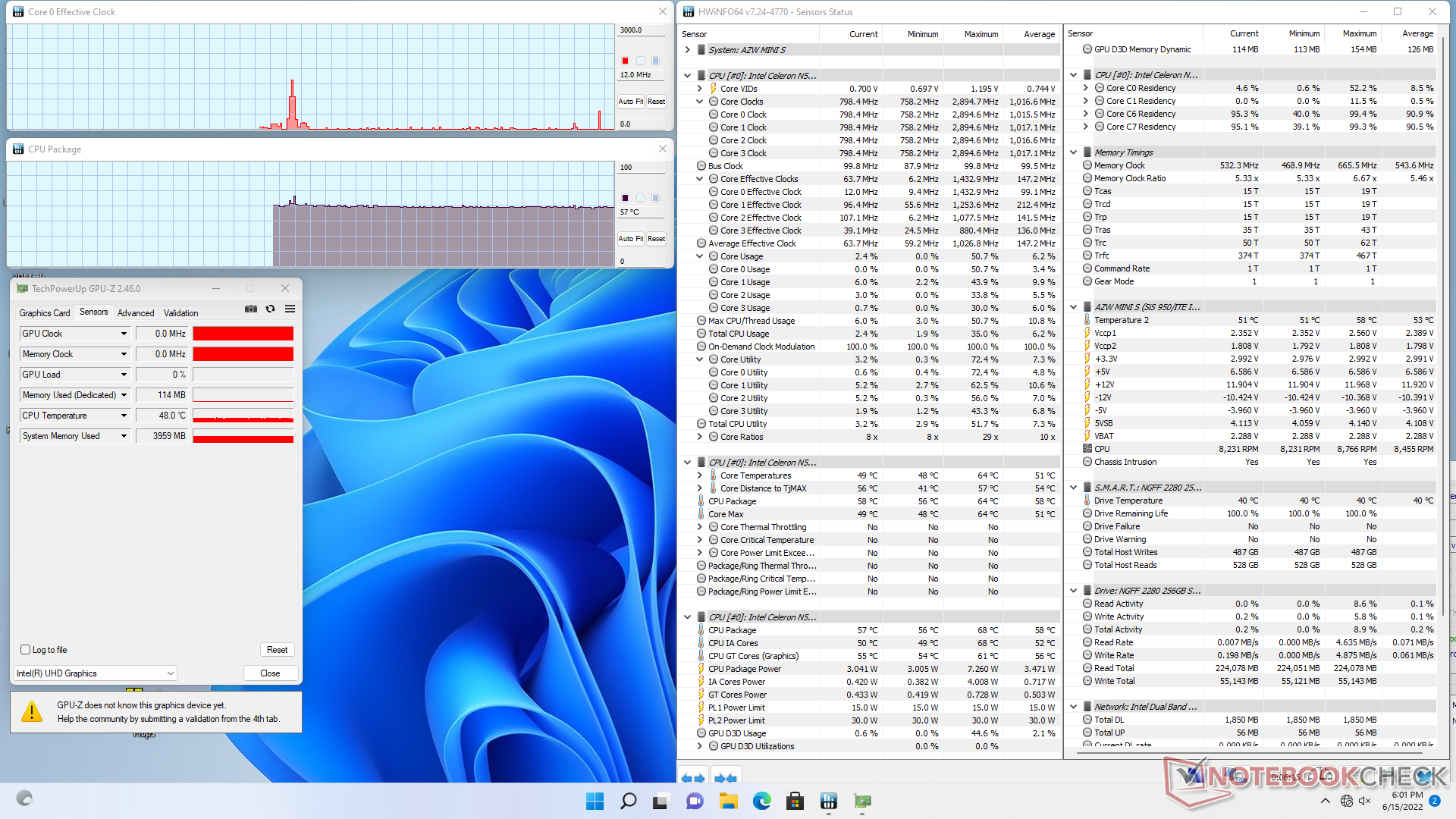
Task: Open the GPU-Z hamburger menu
Action: [290, 309]
